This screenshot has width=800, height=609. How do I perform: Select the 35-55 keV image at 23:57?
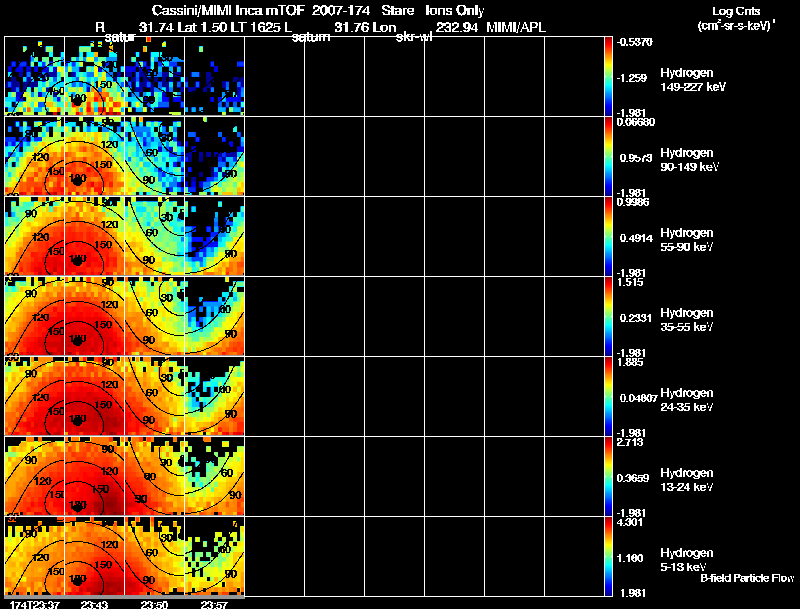point(214,316)
